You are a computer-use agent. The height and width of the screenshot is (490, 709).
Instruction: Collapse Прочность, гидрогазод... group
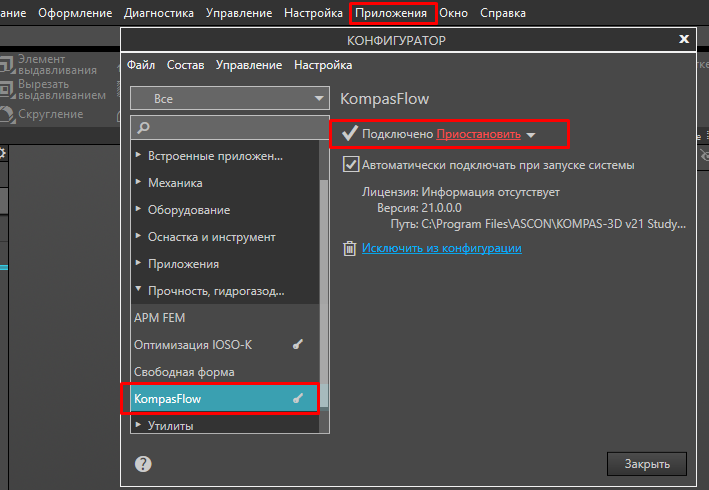138,289
